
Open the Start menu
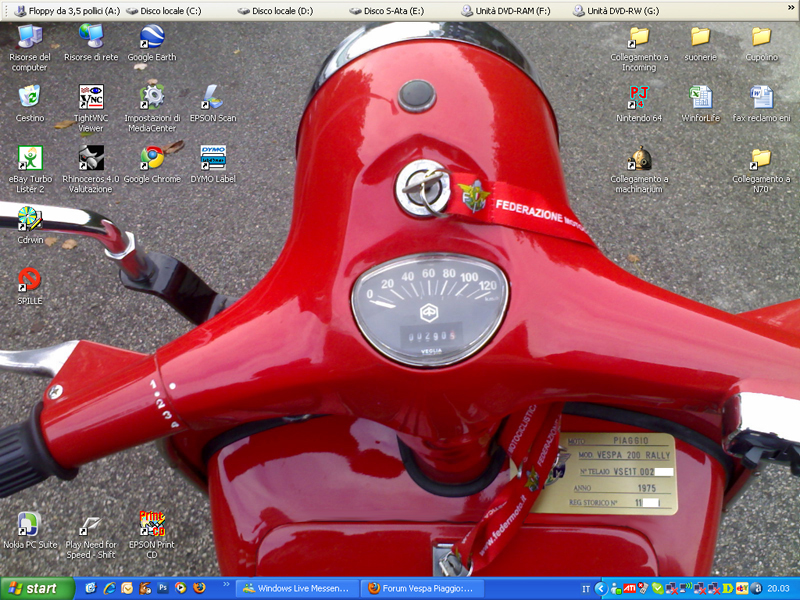click(37, 589)
